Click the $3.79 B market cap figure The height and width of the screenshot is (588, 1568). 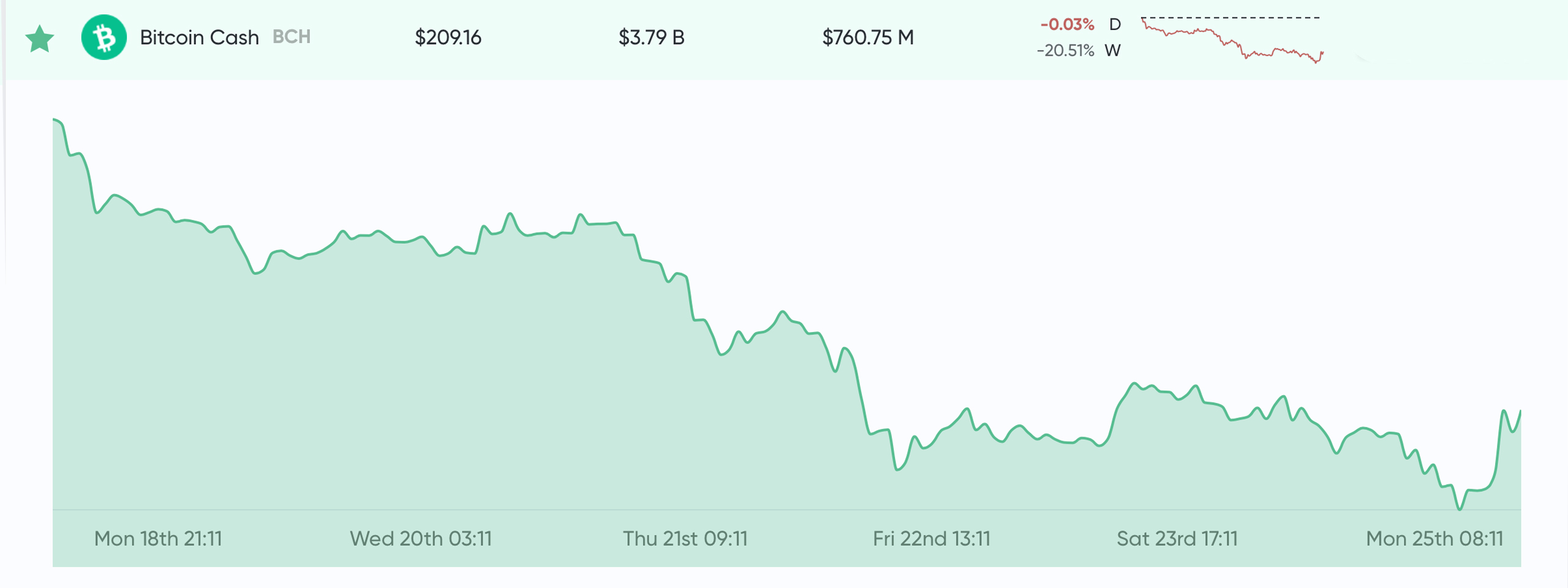click(651, 37)
